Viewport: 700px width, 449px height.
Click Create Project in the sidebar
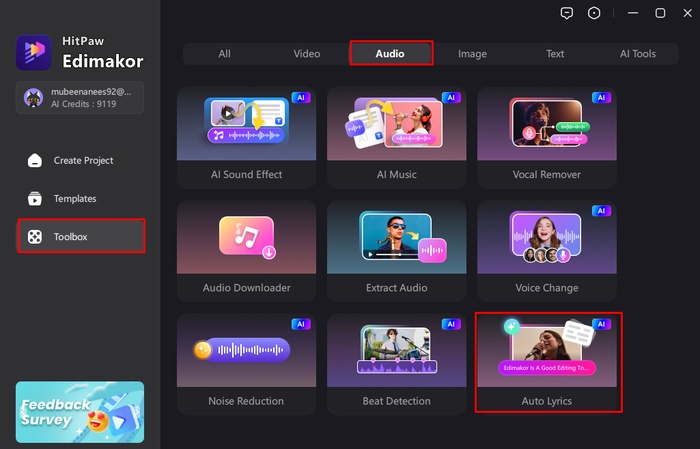(82, 160)
